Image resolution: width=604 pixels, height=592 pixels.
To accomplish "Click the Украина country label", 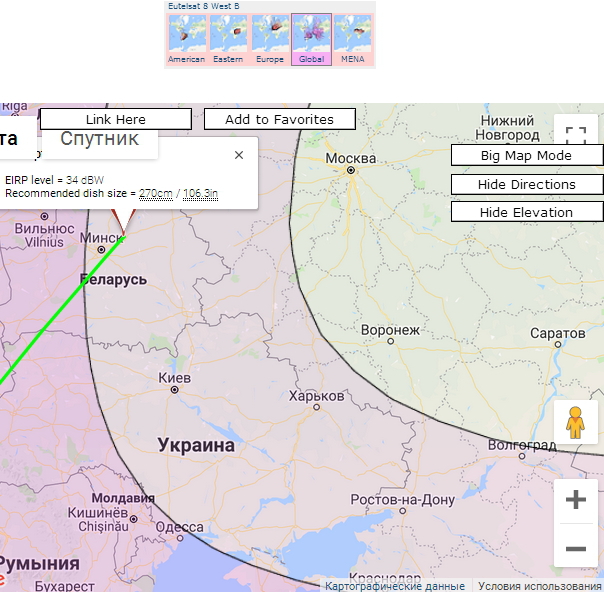I will 196,445.
